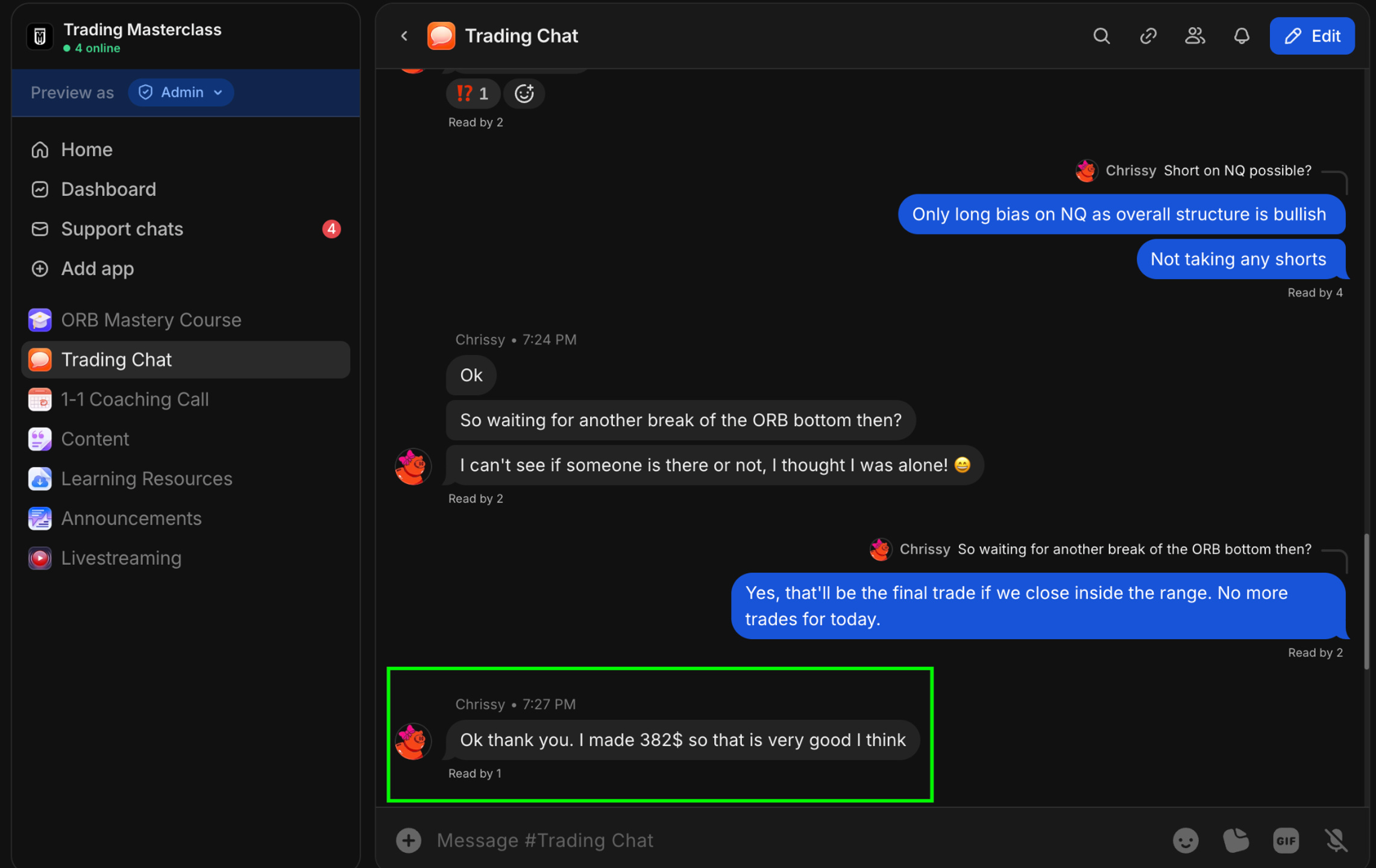Toggle the muted microphone icon
1376x868 pixels.
click(x=1336, y=840)
